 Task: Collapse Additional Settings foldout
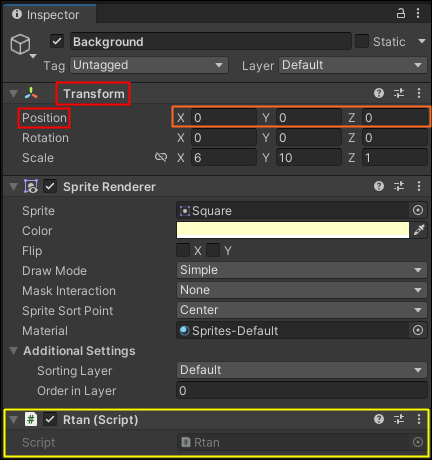coord(13,351)
